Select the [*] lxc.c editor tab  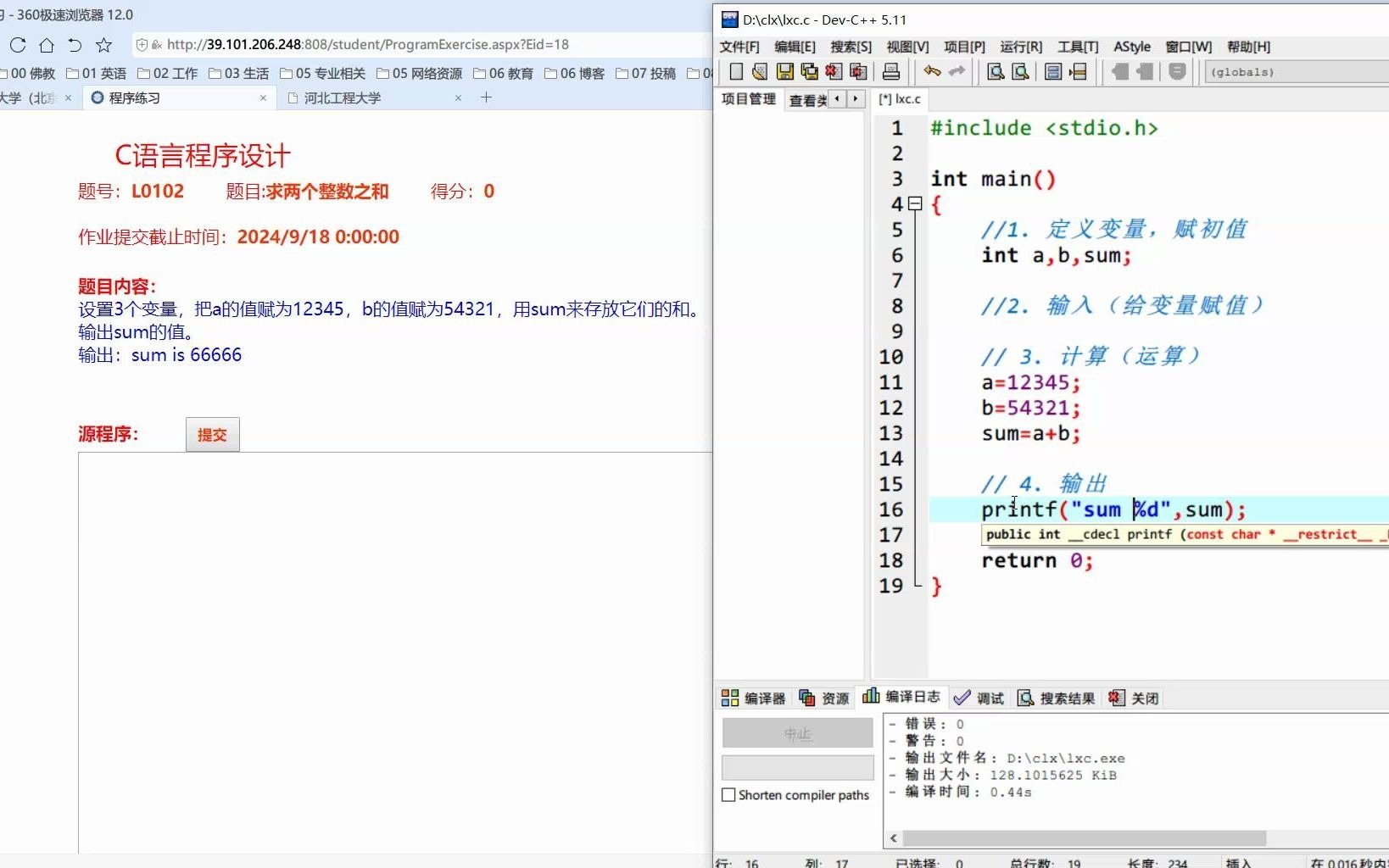[x=901, y=99]
